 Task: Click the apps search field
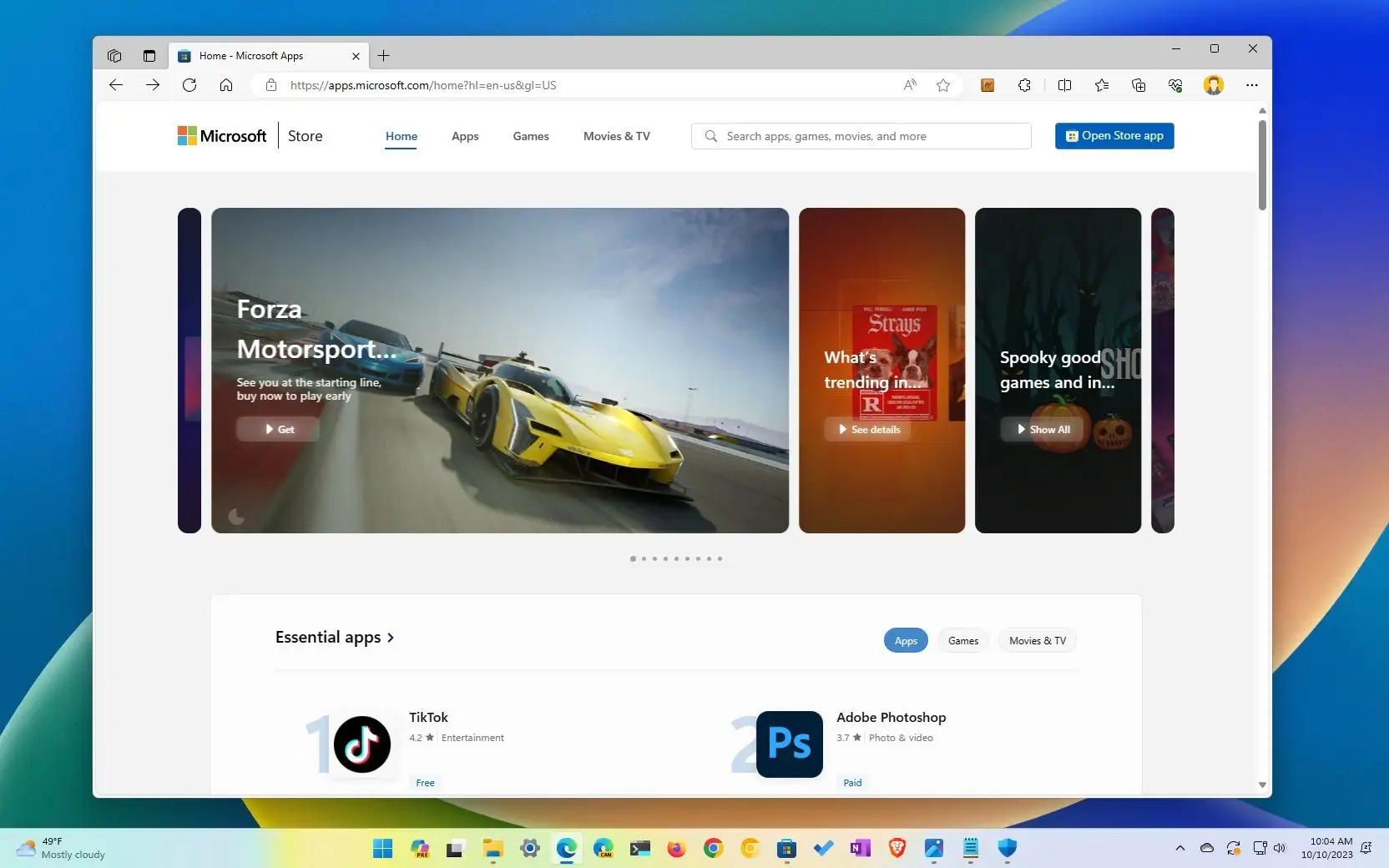point(861,135)
